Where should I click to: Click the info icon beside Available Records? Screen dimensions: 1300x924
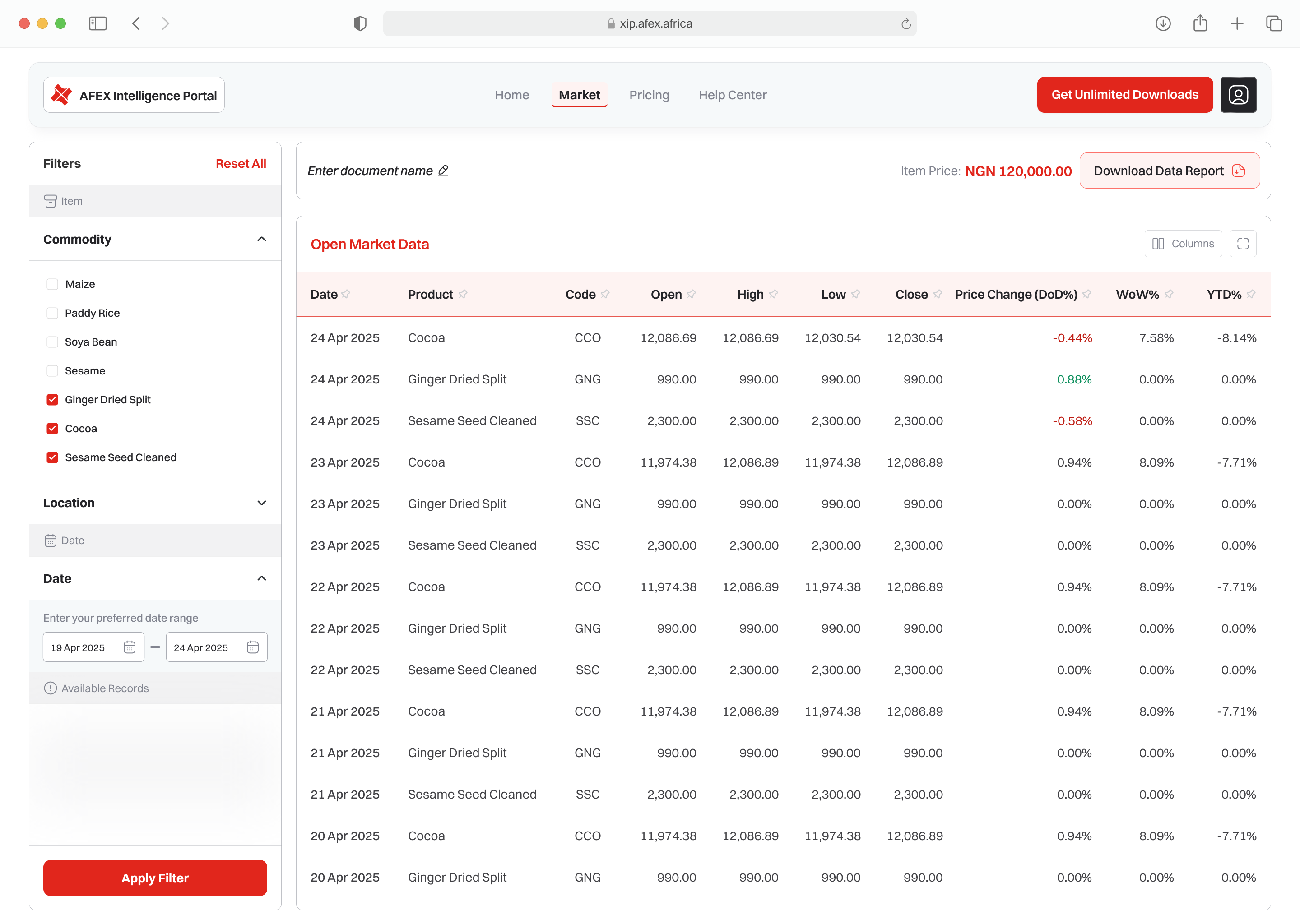[x=50, y=687]
